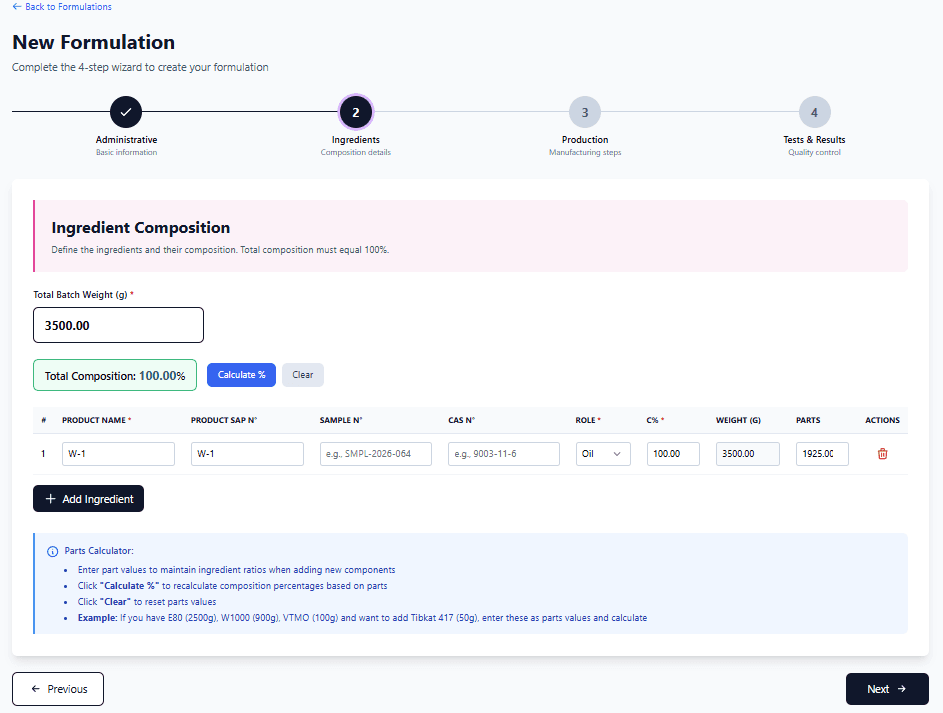Click the Administrative step checkmark circle
This screenshot has width=943, height=713.
tap(126, 112)
